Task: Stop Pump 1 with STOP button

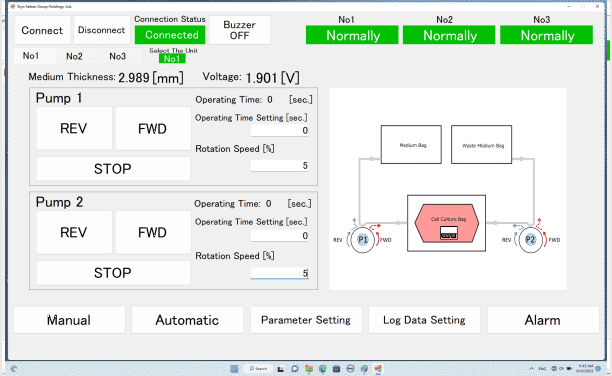Action: click(x=113, y=169)
